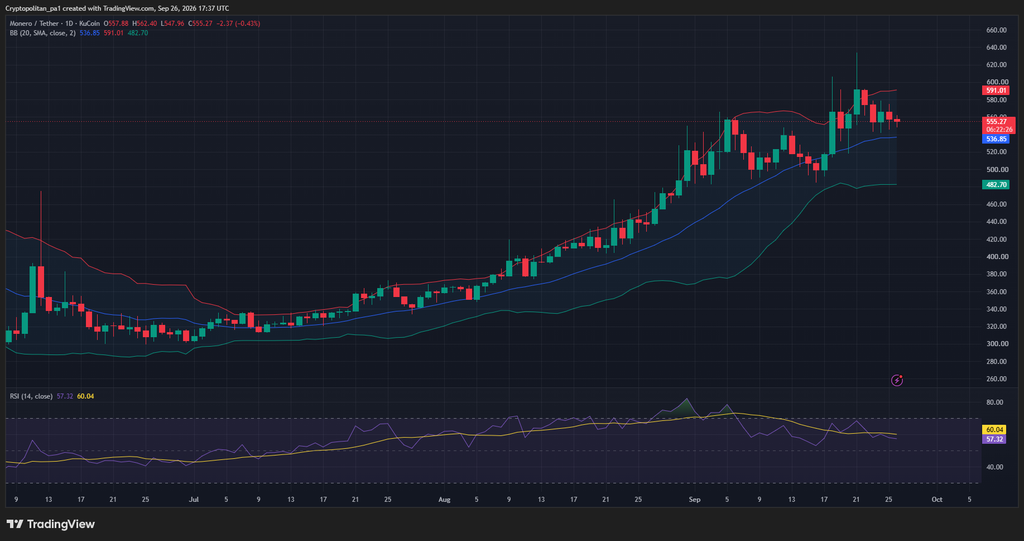Click the red 555.27 current price tag

point(999,122)
